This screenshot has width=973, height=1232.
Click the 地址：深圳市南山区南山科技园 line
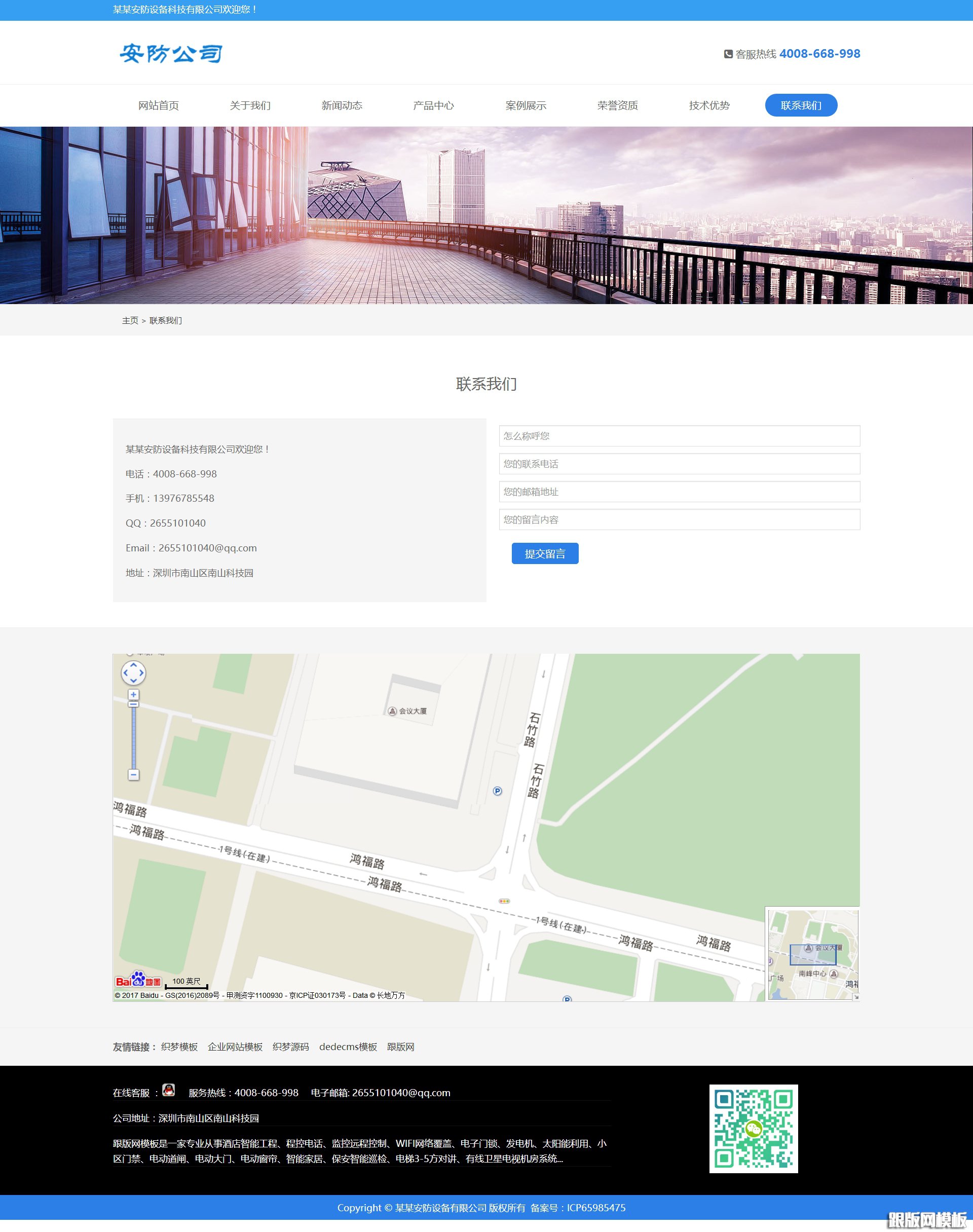tap(190, 573)
